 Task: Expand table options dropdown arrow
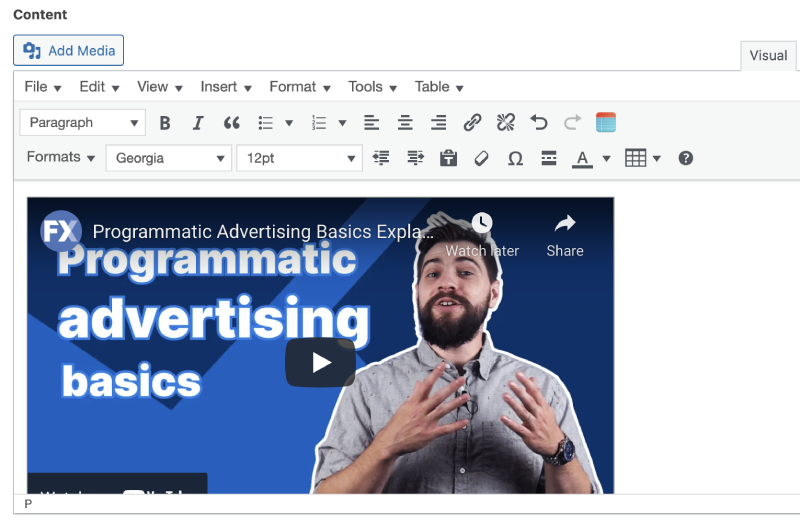(657, 158)
